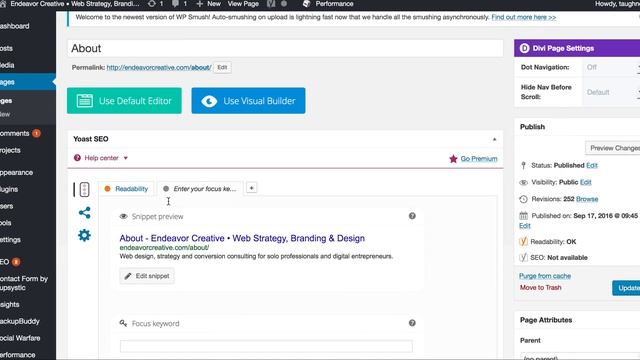Edit the Published on date link

click(x=525, y=226)
